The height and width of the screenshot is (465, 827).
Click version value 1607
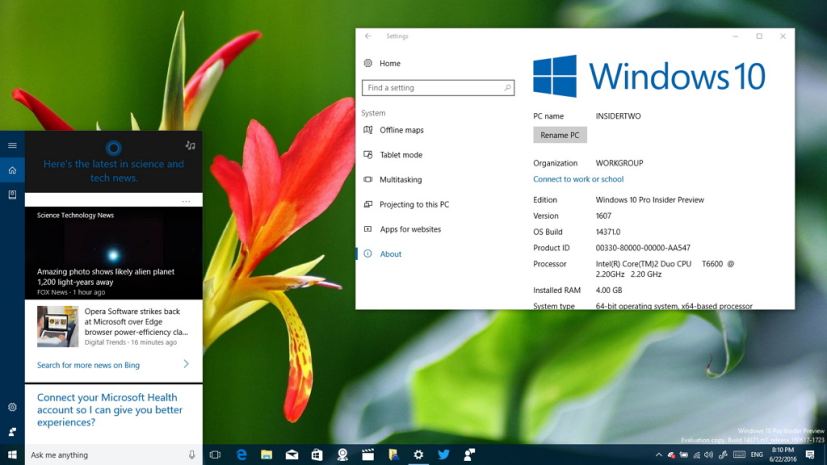(x=603, y=216)
